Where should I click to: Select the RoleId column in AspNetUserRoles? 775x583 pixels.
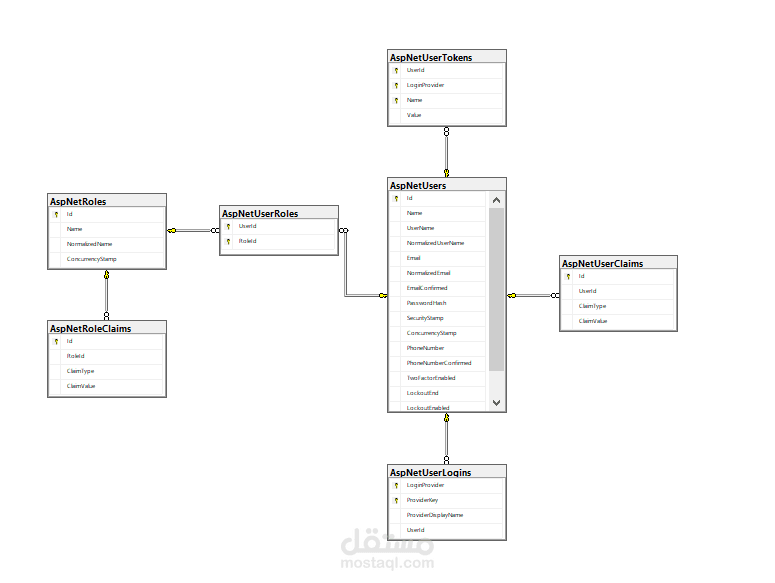point(279,241)
